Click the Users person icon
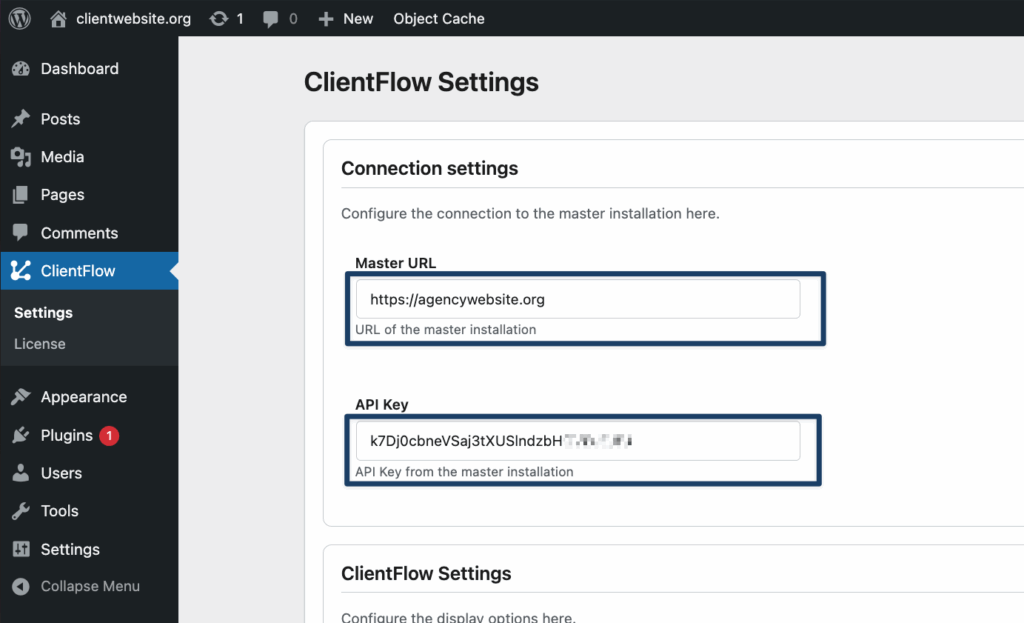Image resolution: width=1024 pixels, height=623 pixels. 21,473
